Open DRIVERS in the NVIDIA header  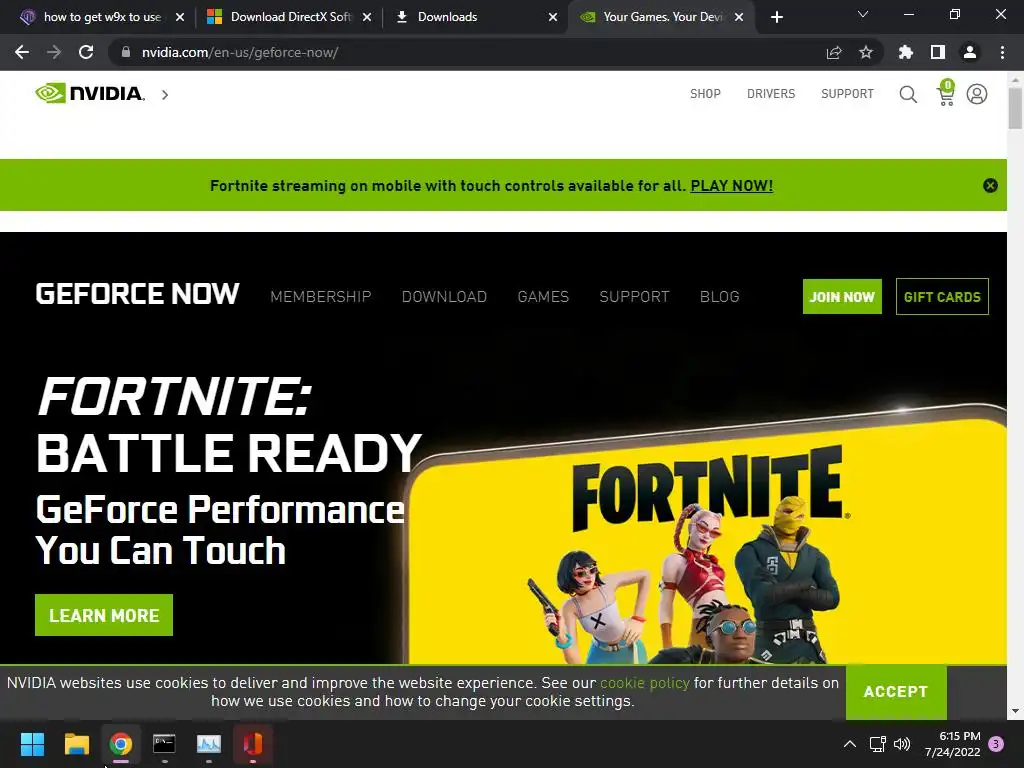771,94
